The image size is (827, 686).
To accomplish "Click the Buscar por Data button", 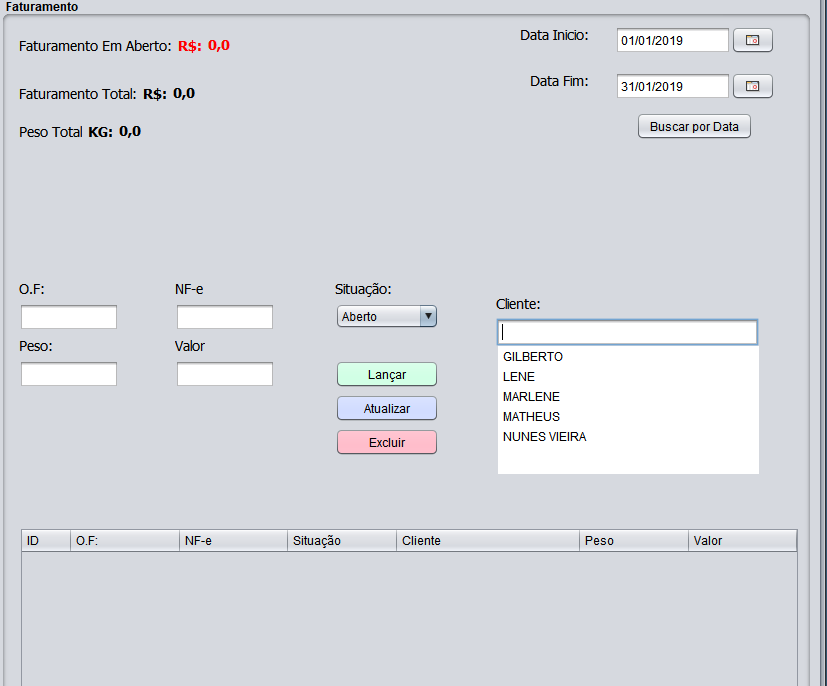I will [x=694, y=127].
